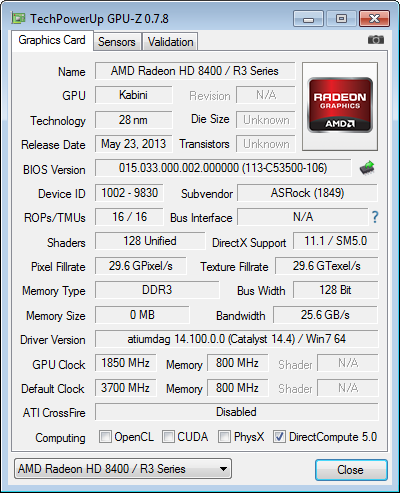Screen dimensions: 400x493
Task: Select the Graphics Card tab
Action: [52, 40]
